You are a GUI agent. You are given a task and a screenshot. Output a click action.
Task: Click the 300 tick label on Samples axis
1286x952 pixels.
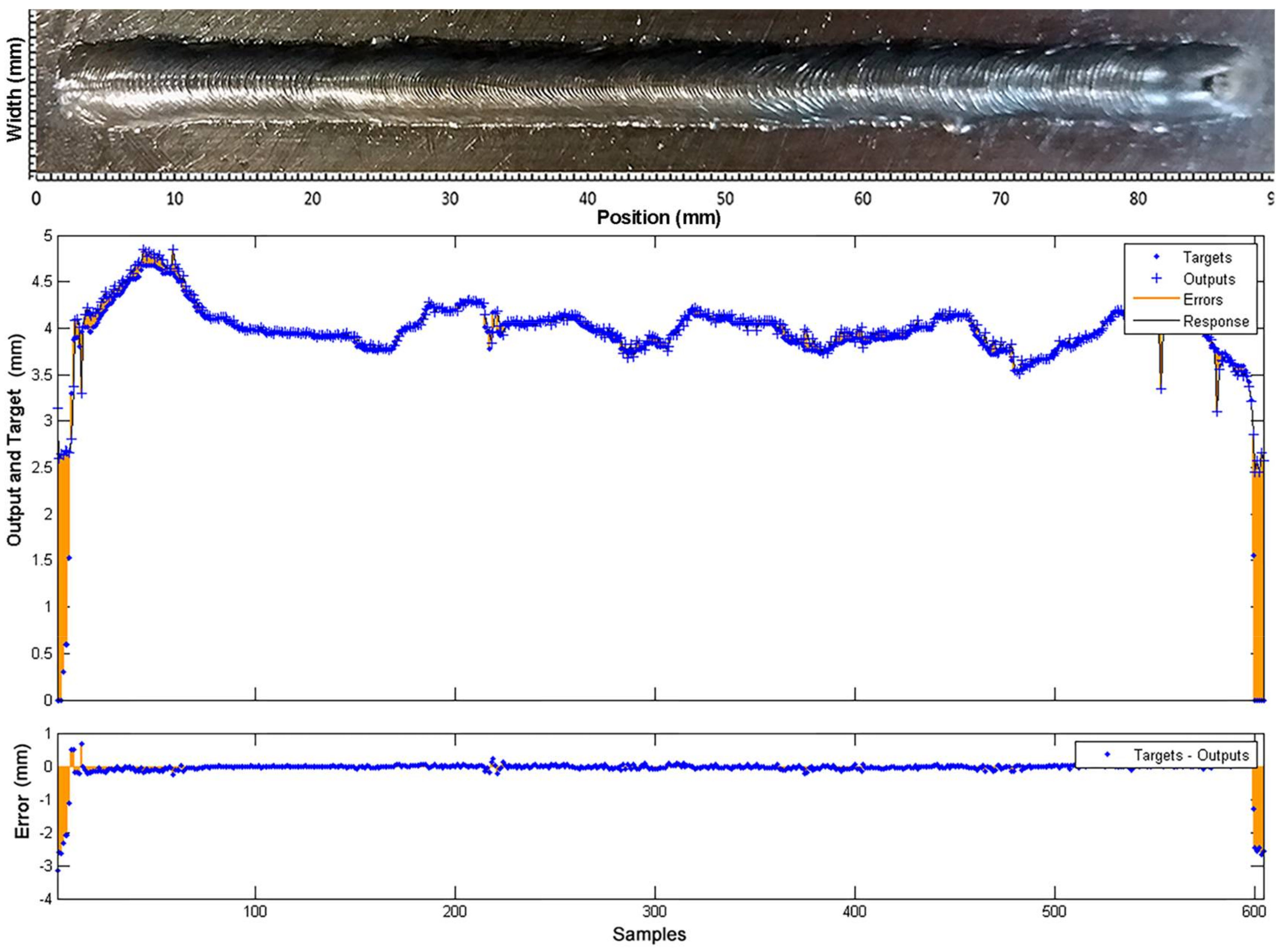655,912
